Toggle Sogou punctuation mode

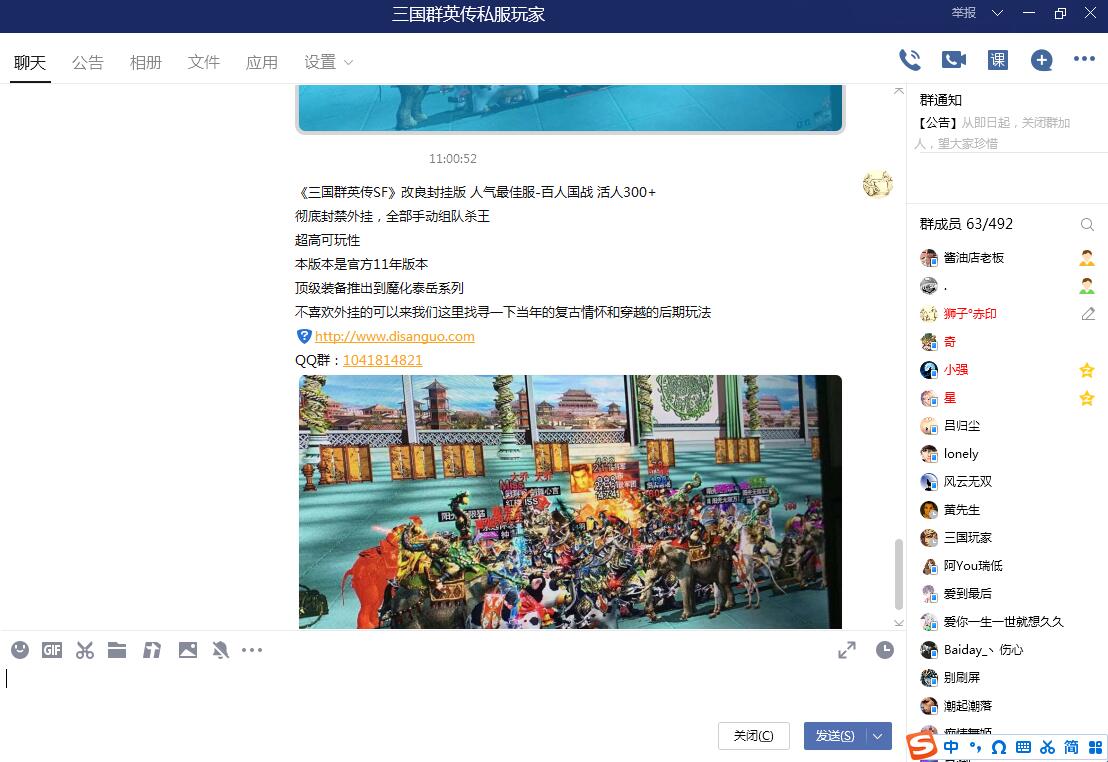pos(976,747)
